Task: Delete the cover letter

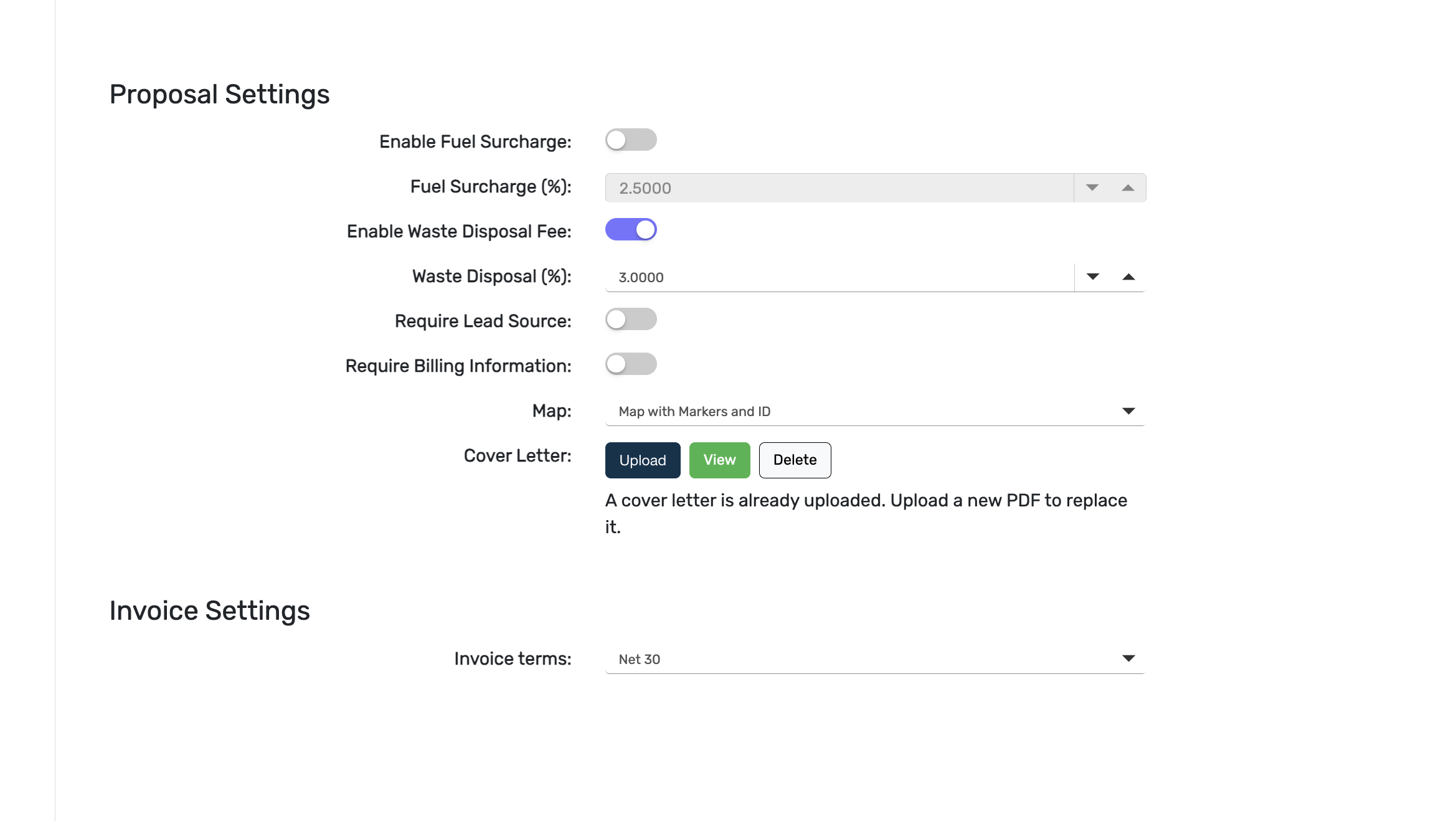Action: point(795,460)
